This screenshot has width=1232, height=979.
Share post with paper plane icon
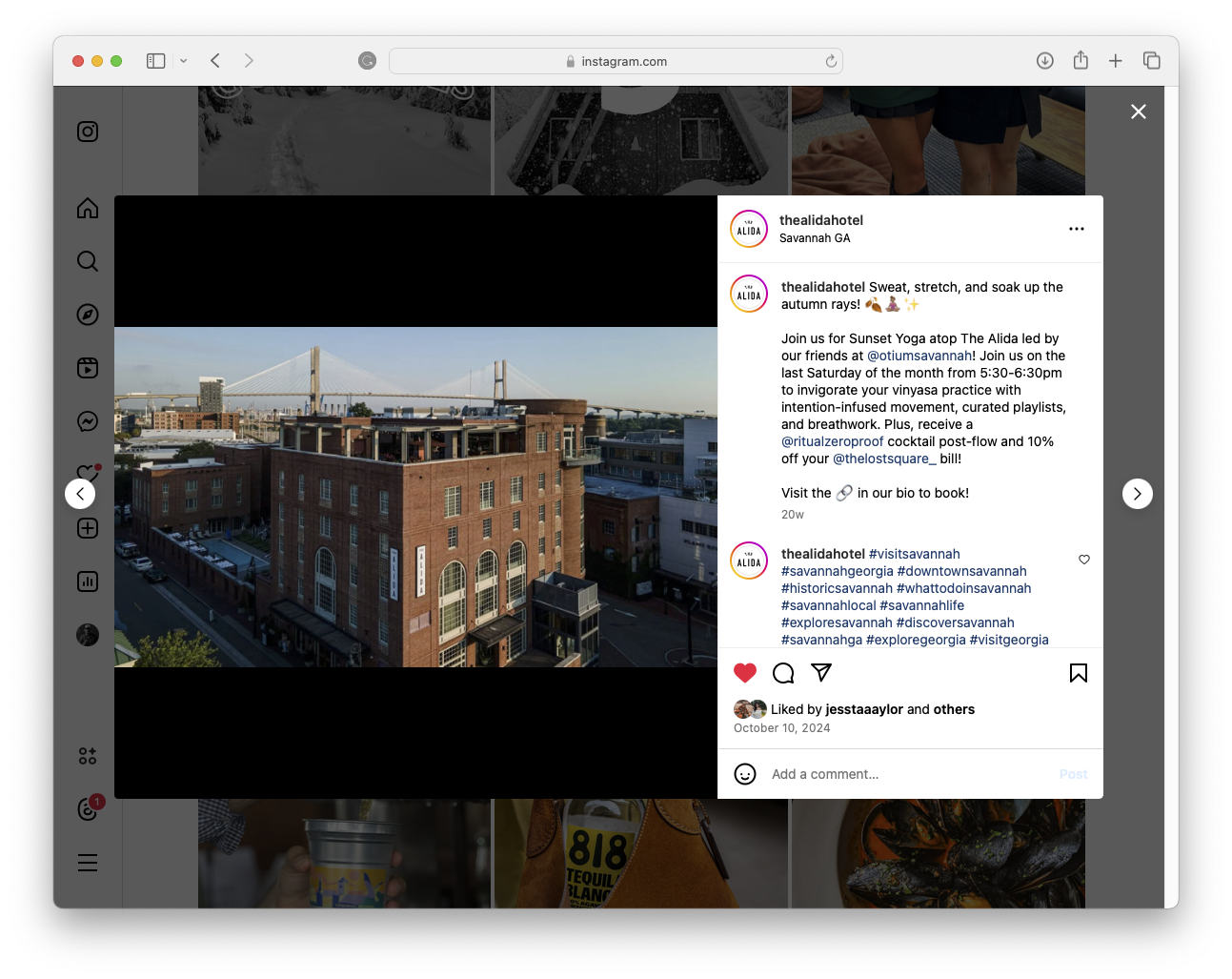[x=821, y=673]
